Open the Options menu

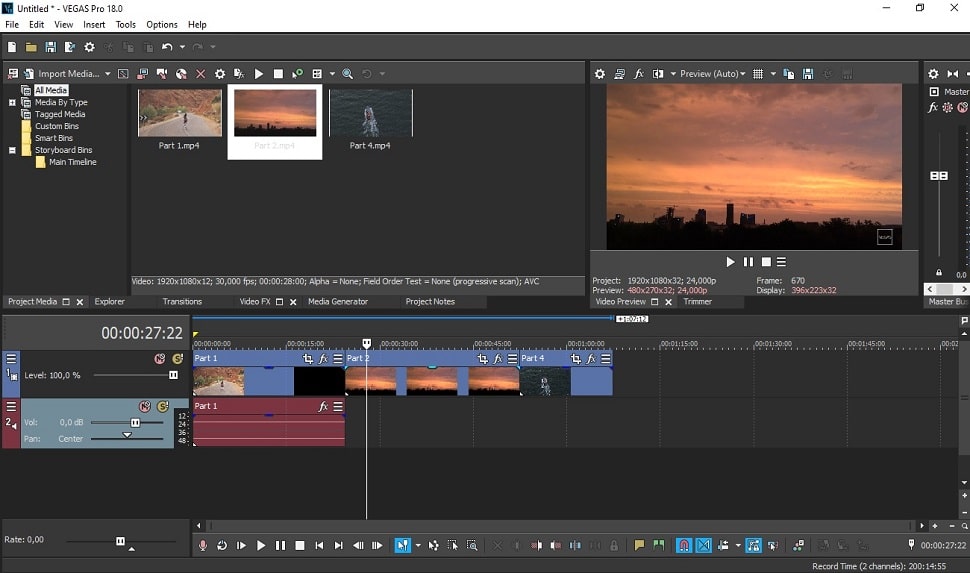click(x=161, y=25)
